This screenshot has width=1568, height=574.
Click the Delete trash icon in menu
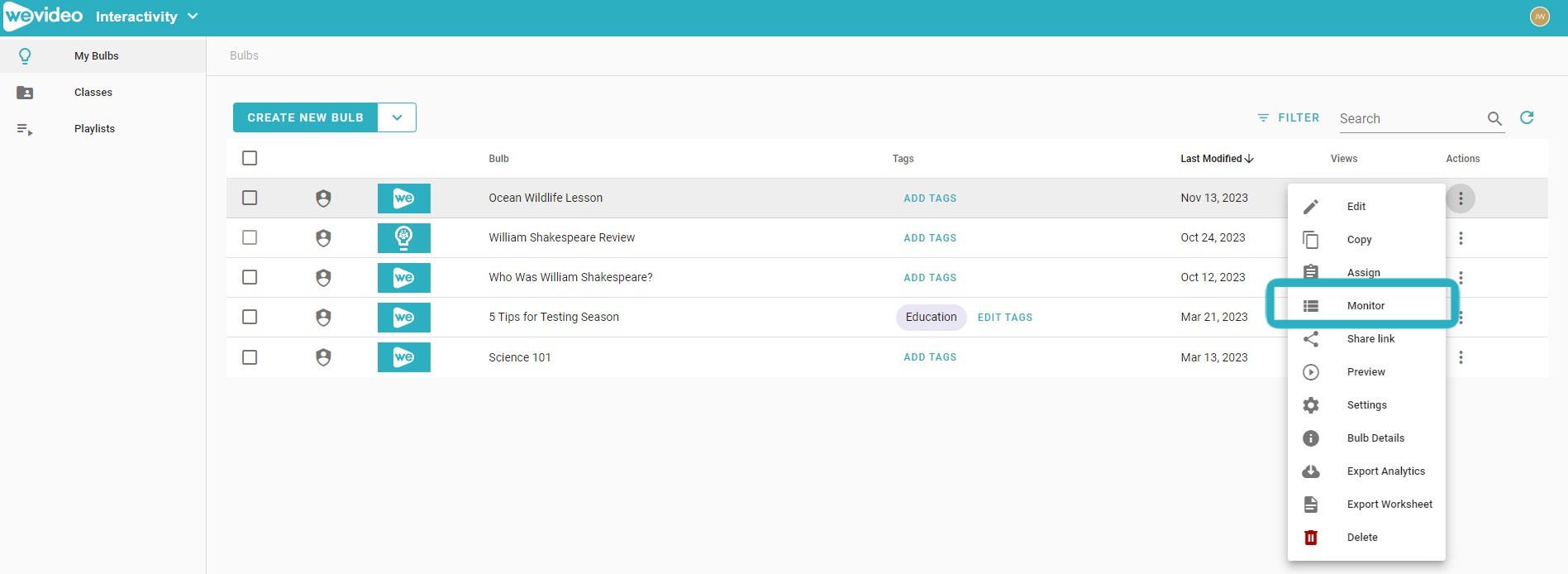pos(1311,538)
